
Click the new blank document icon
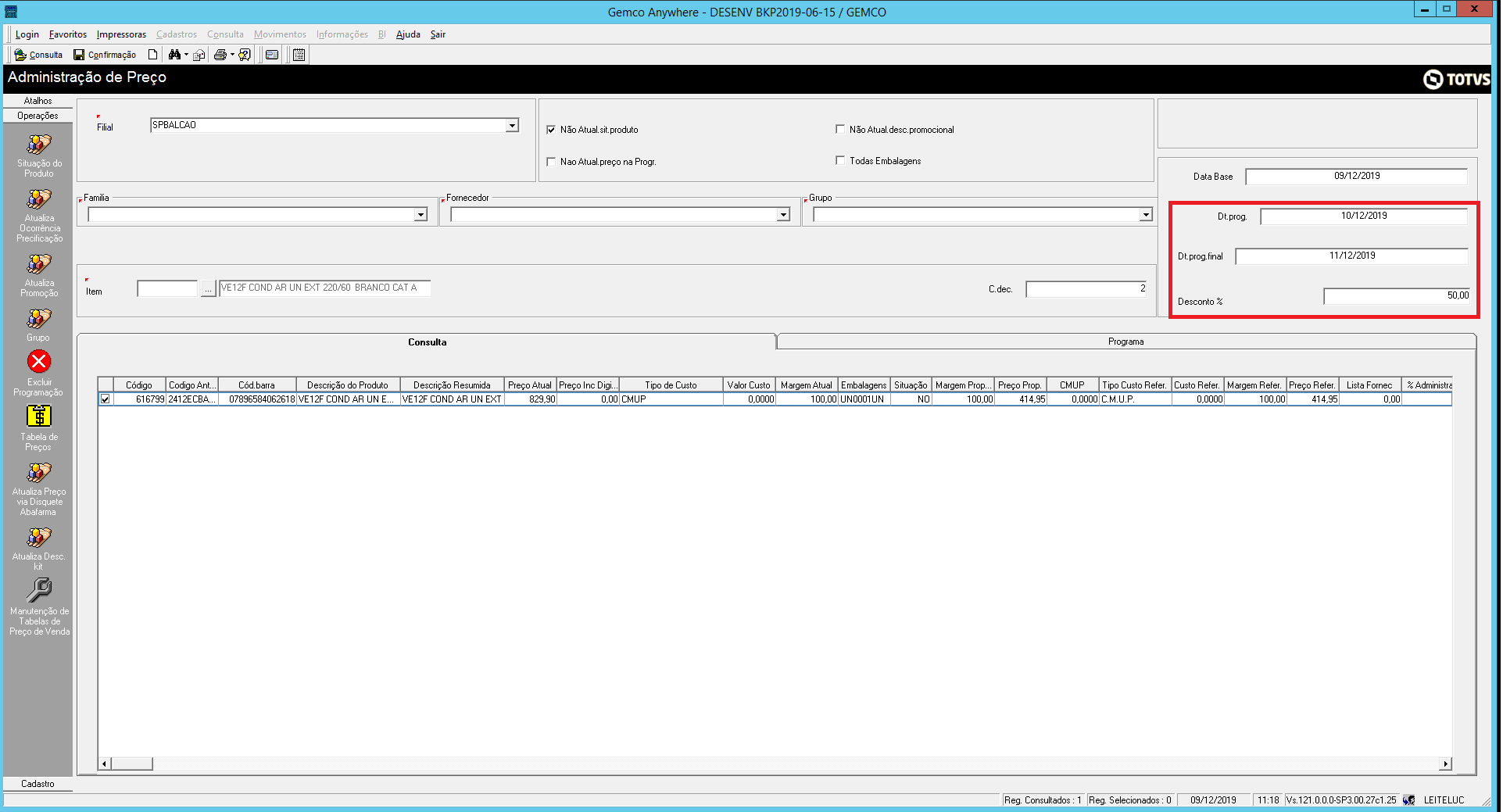coord(153,55)
